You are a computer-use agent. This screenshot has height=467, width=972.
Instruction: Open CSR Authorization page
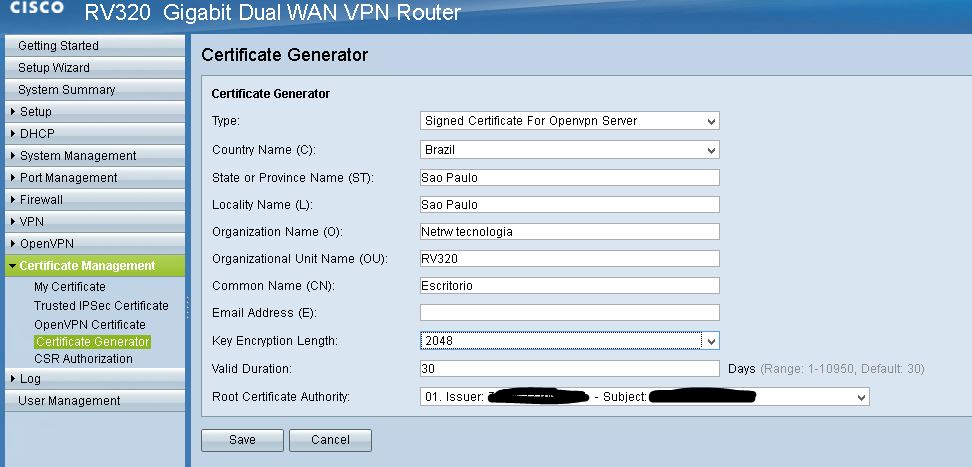(83, 358)
